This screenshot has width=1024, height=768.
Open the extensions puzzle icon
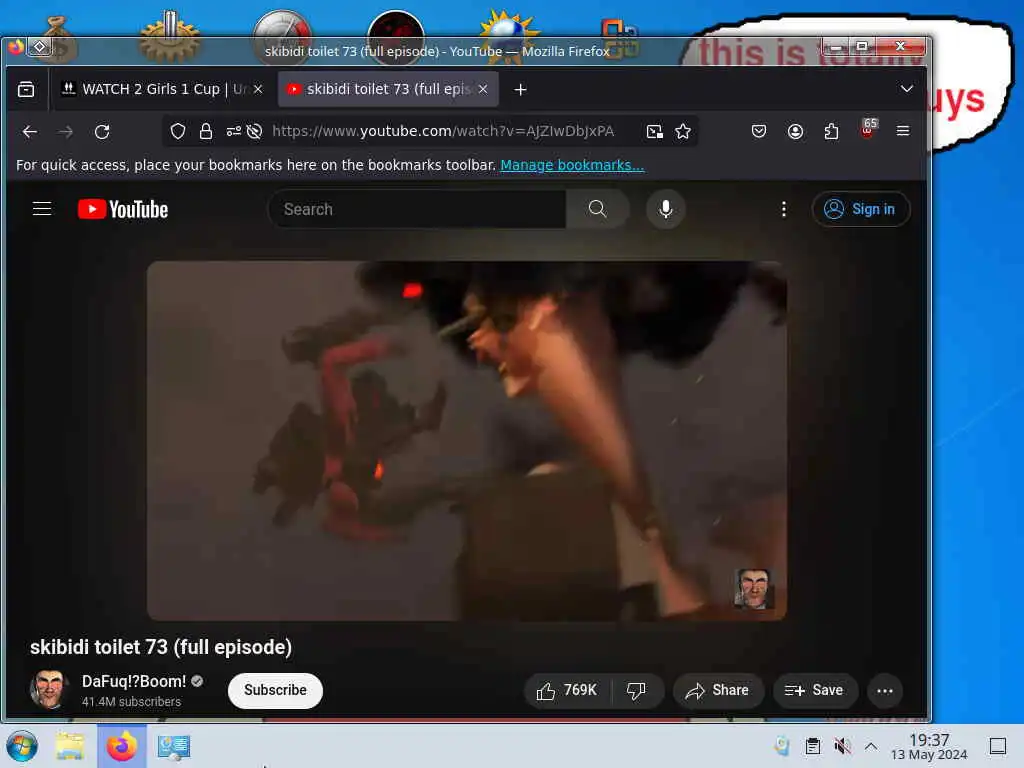click(831, 132)
